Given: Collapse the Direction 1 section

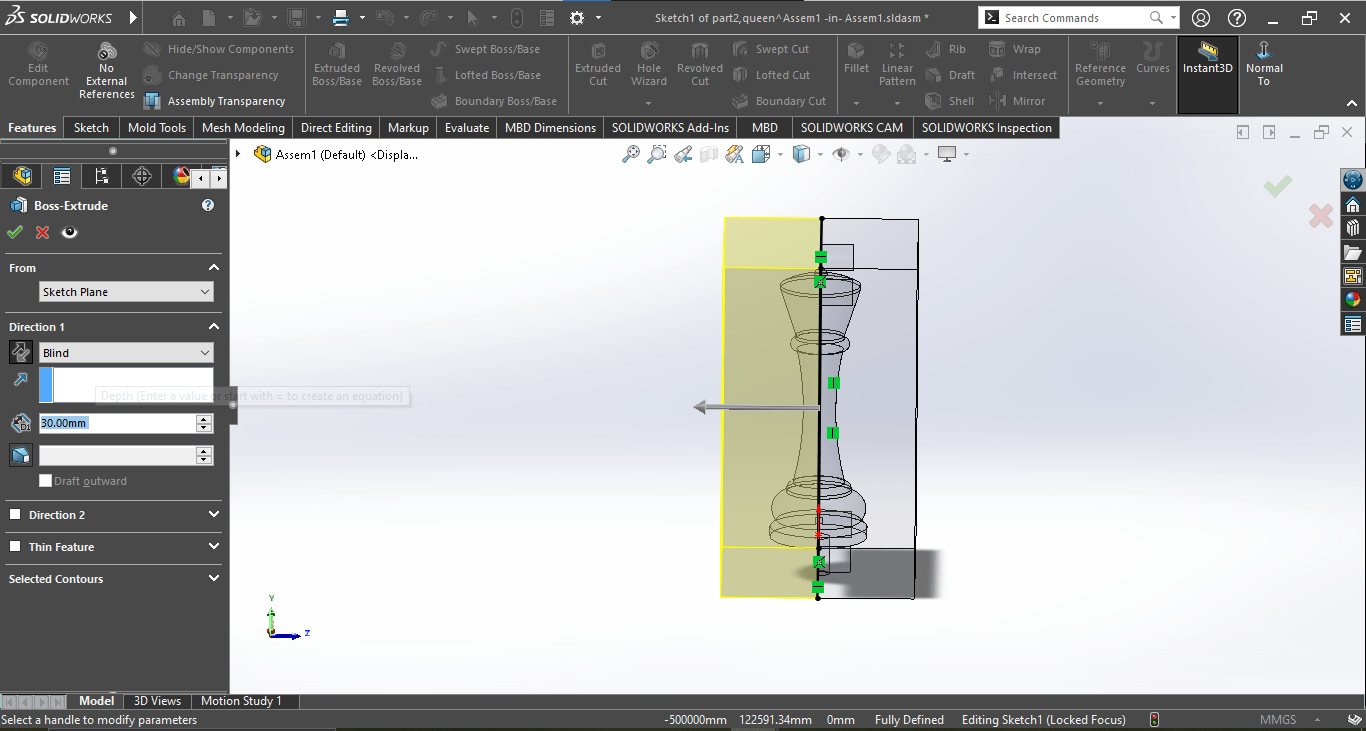Looking at the screenshot, I should click(214, 327).
